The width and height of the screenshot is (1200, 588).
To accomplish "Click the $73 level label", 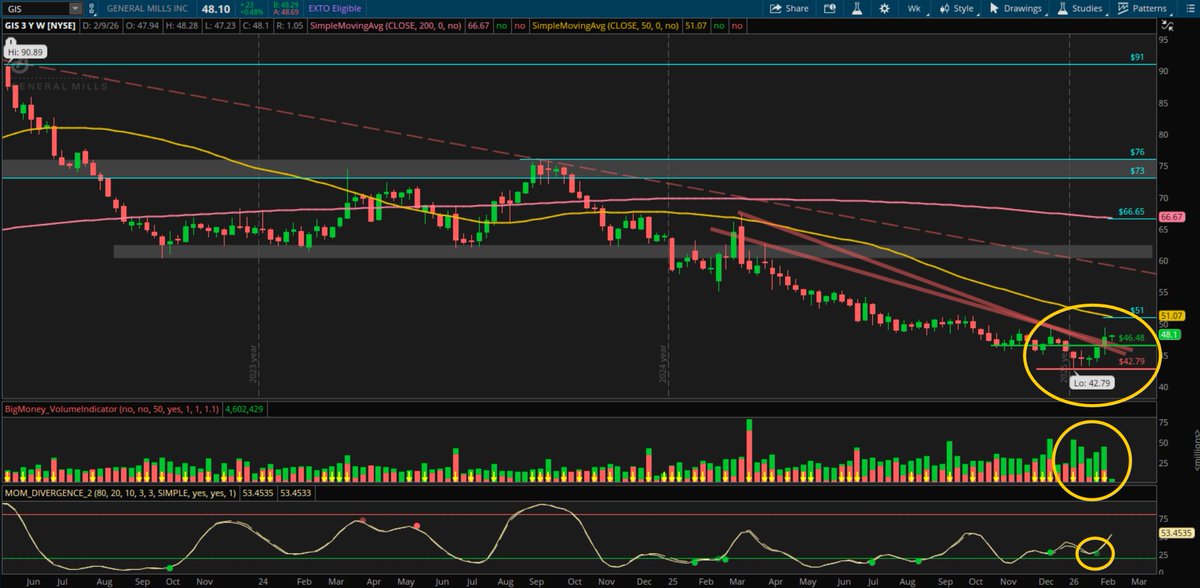I will tap(1136, 172).
